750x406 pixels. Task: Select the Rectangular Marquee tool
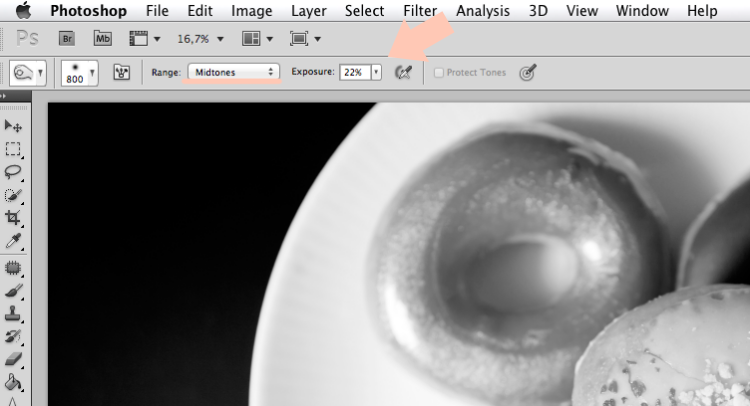(x=13, y=149)
